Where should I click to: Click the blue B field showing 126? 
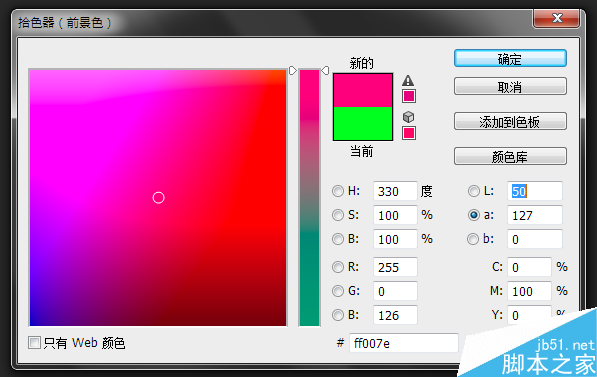coord(395,315)
